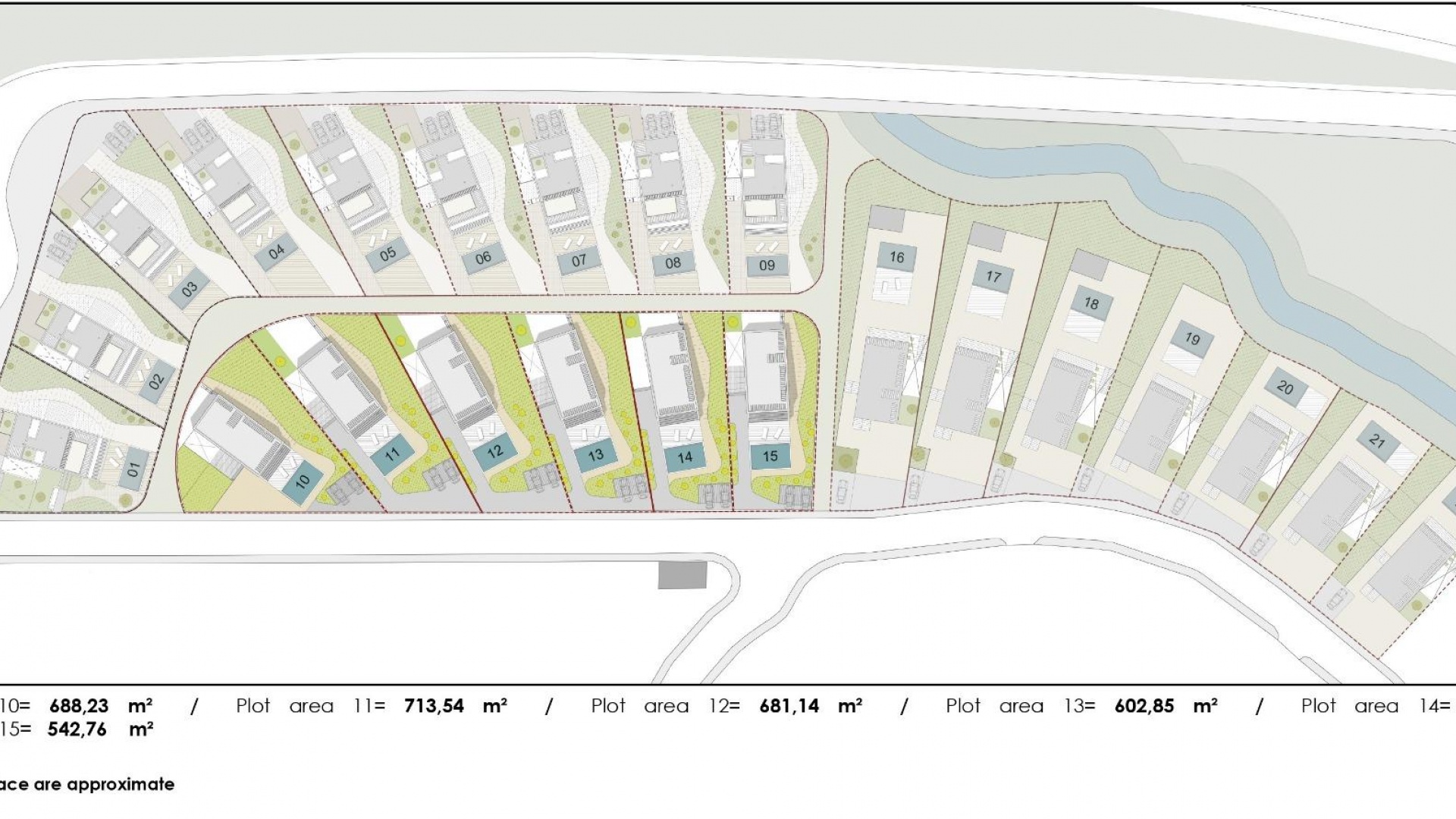Select plot 15 label
The height and width of the screenshot is (819, 1456).
(x=770, y=457)
